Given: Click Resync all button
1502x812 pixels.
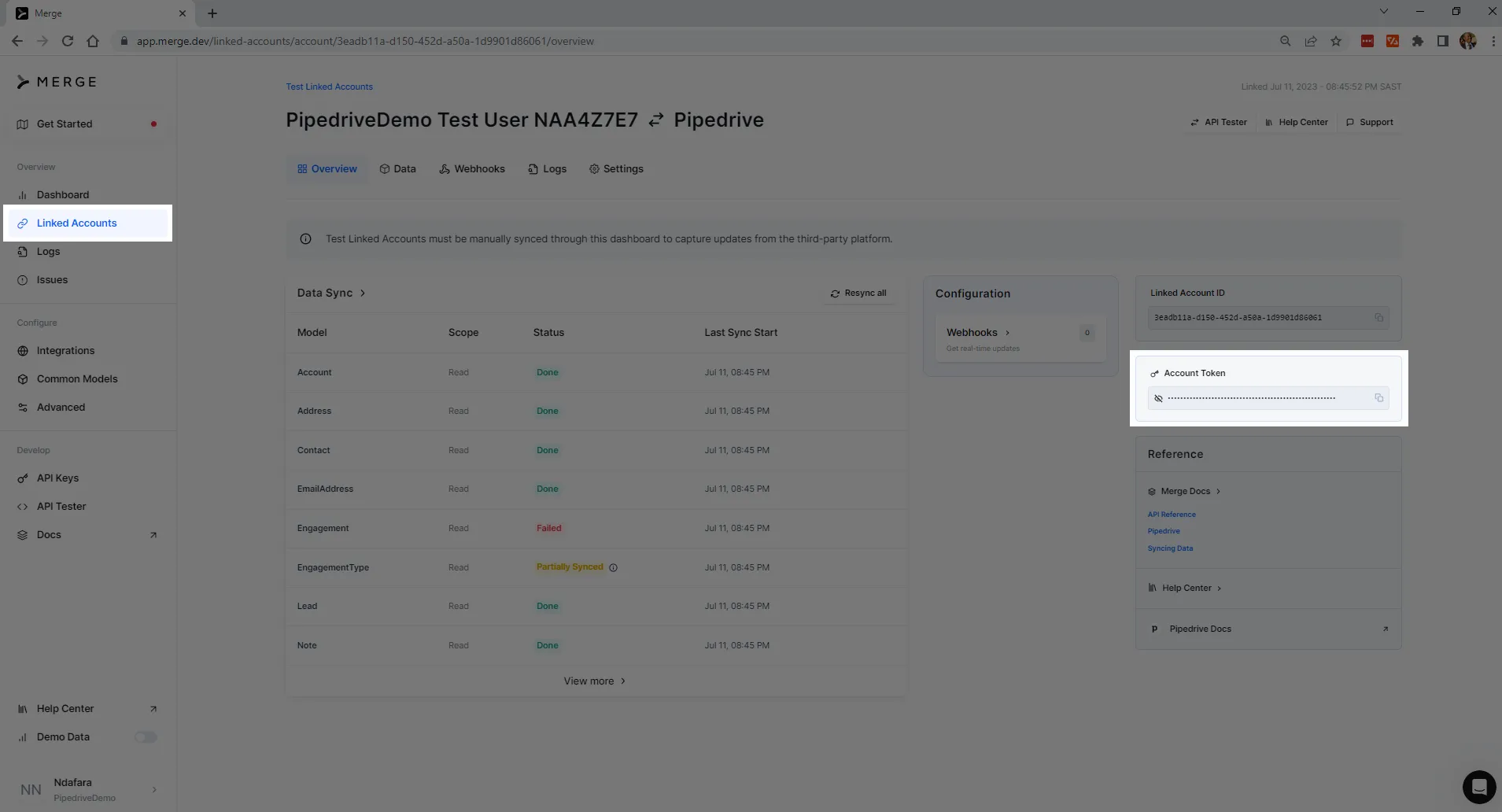Looking at the screenshot, I should tap(858, 293).
